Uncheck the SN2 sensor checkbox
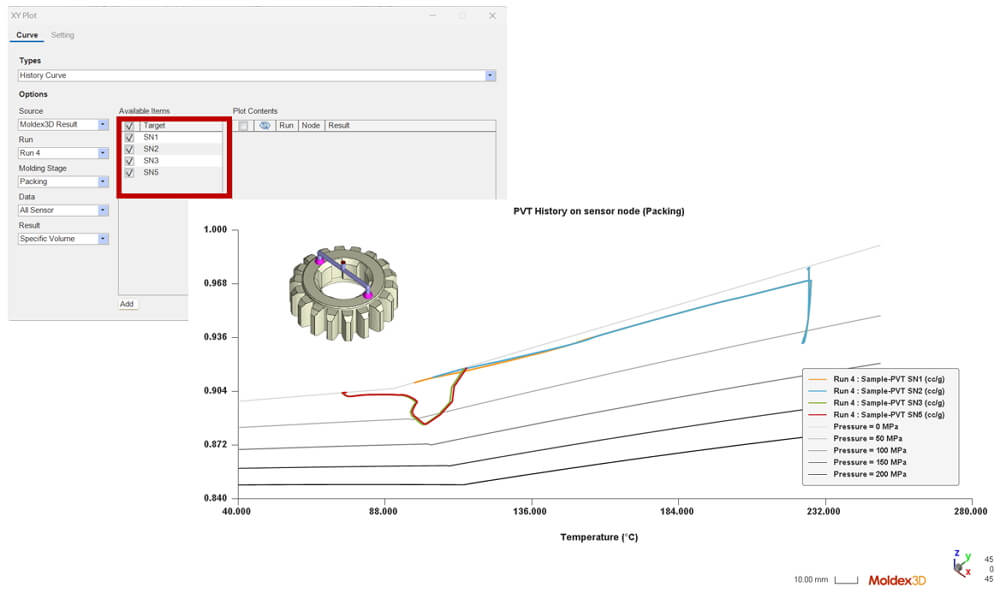 click(x=129, y=149)
